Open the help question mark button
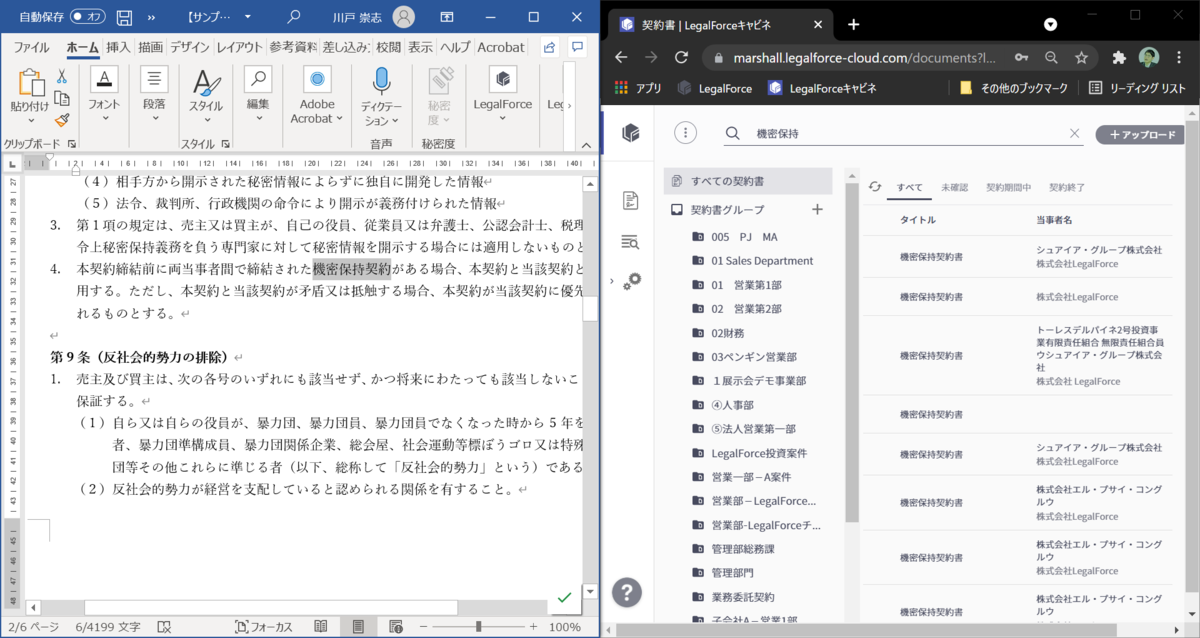The width and height of the screenshot is (1200, 638). point(626,592)
